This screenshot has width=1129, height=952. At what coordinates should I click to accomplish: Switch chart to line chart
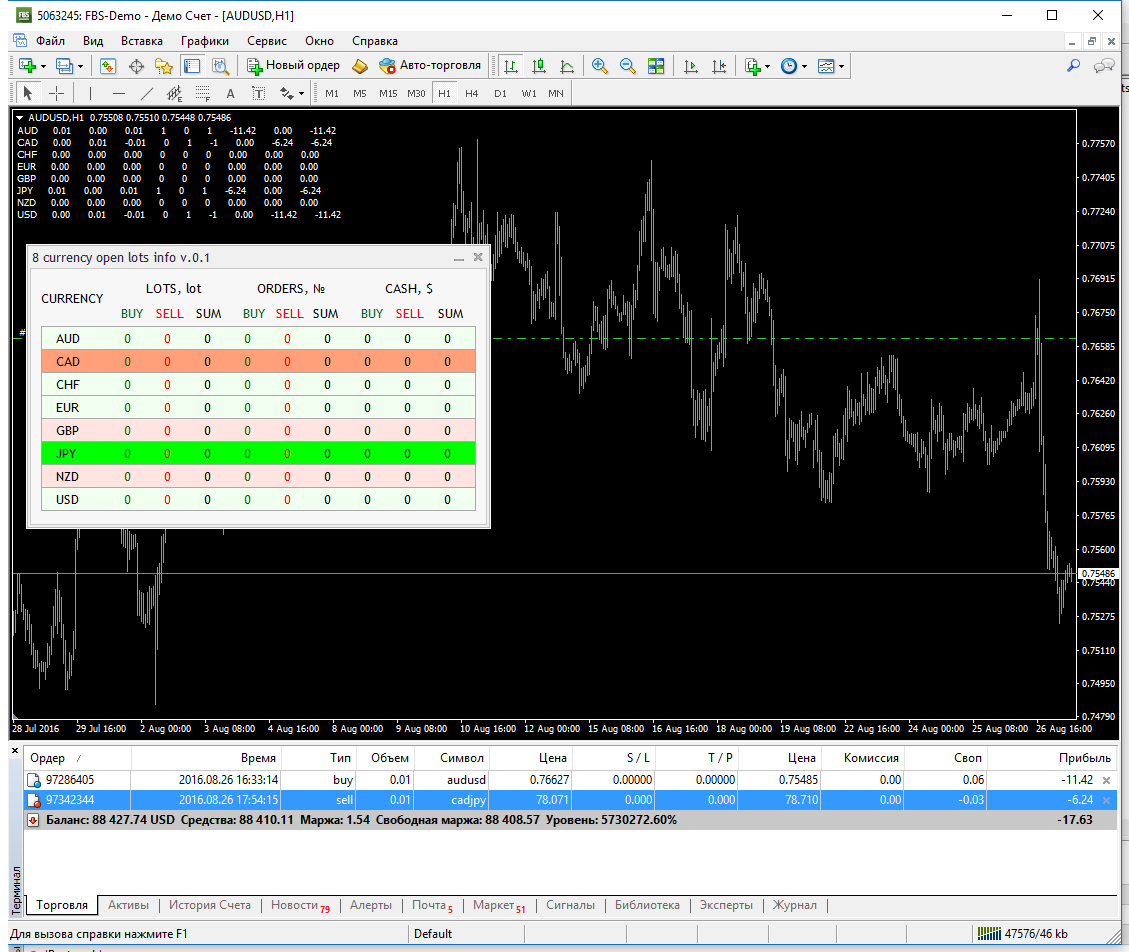point(567,66)
